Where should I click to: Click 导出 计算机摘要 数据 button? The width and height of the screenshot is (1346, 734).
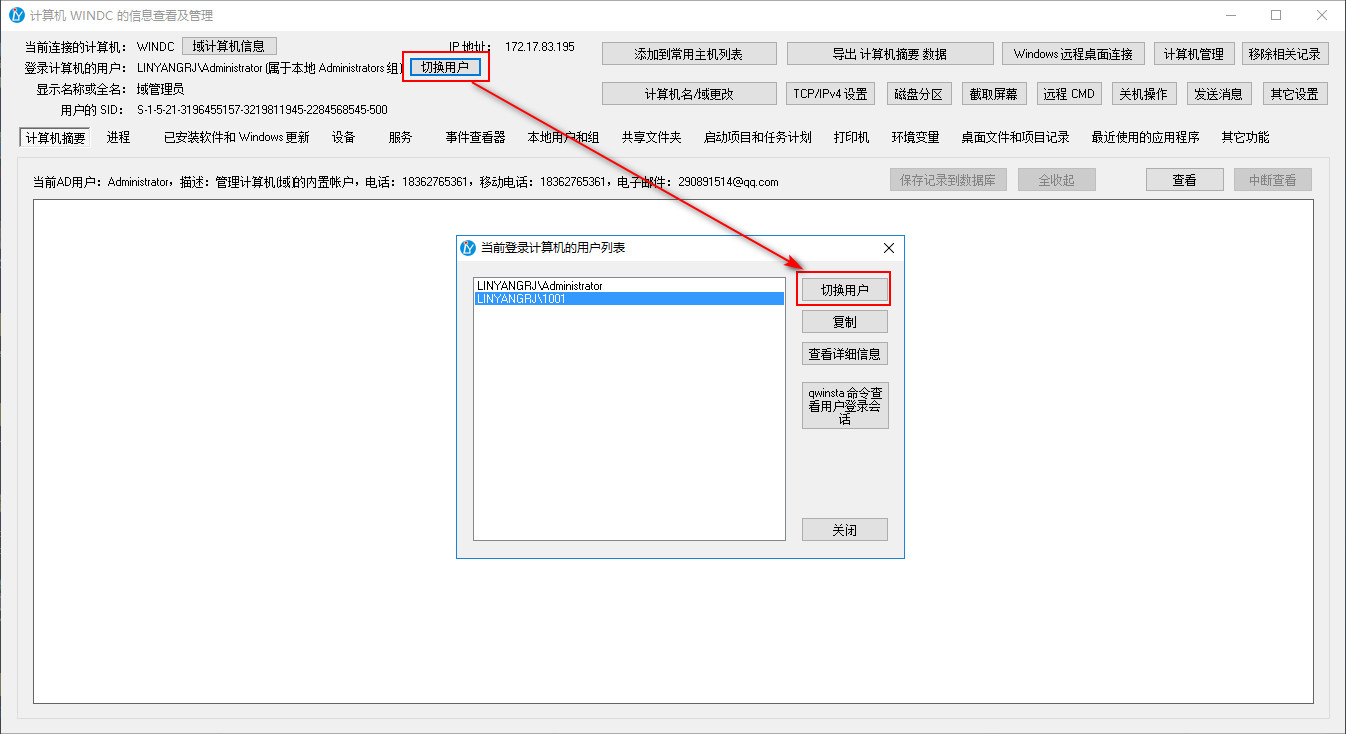(x=890, y=54)
